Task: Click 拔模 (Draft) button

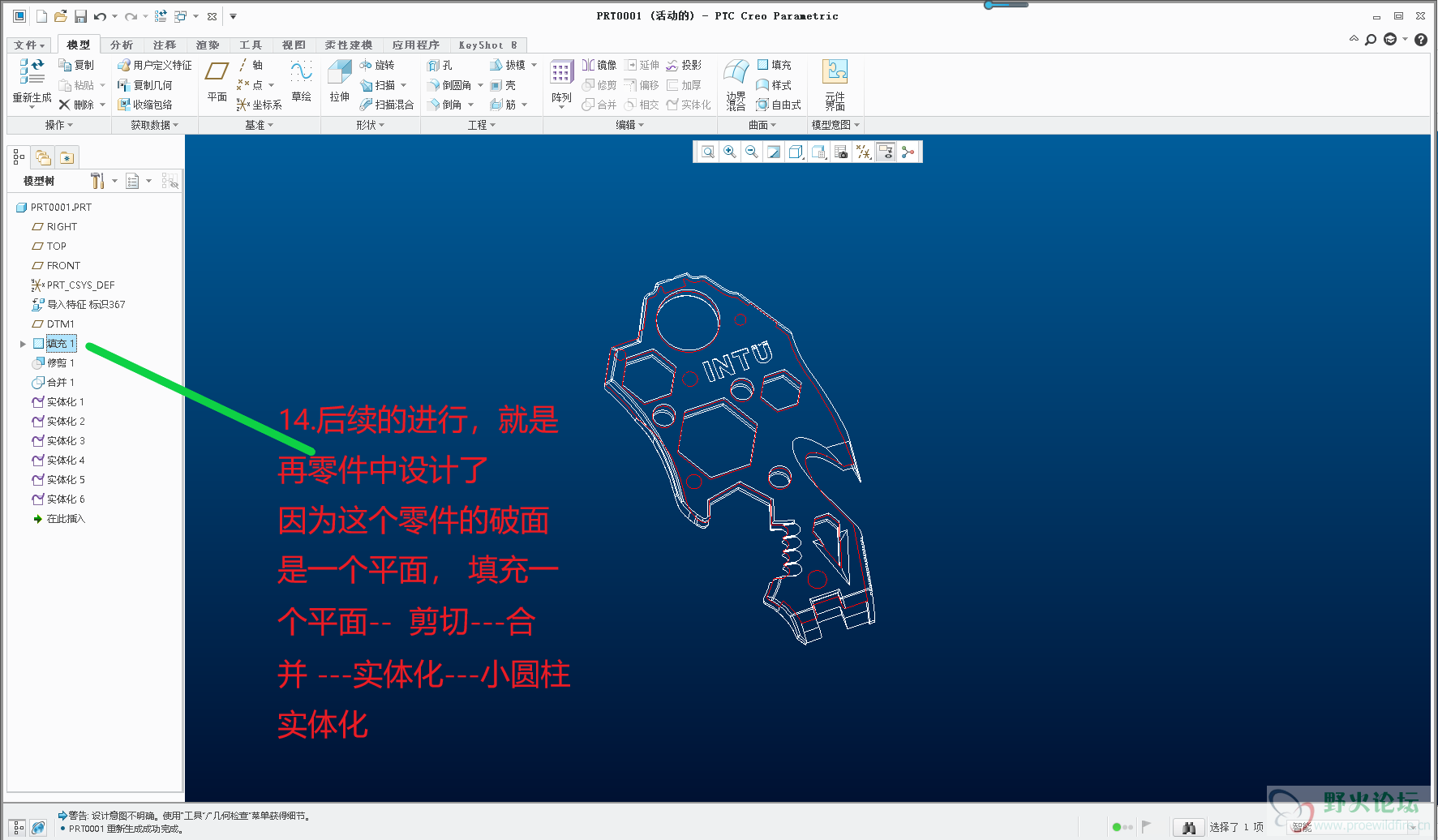Action: point(507,65)
